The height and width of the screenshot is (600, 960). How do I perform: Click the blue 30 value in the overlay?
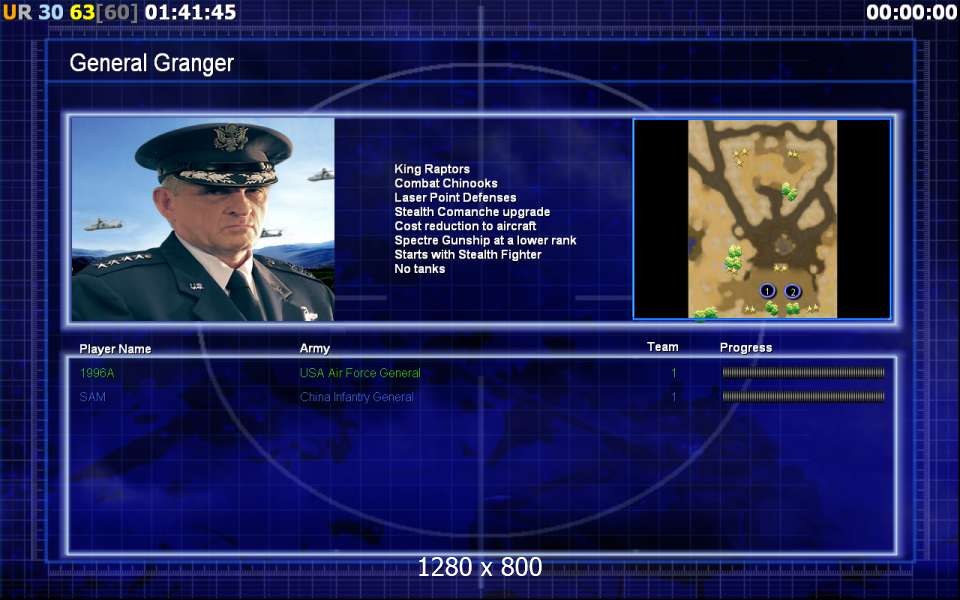point(51,12)
